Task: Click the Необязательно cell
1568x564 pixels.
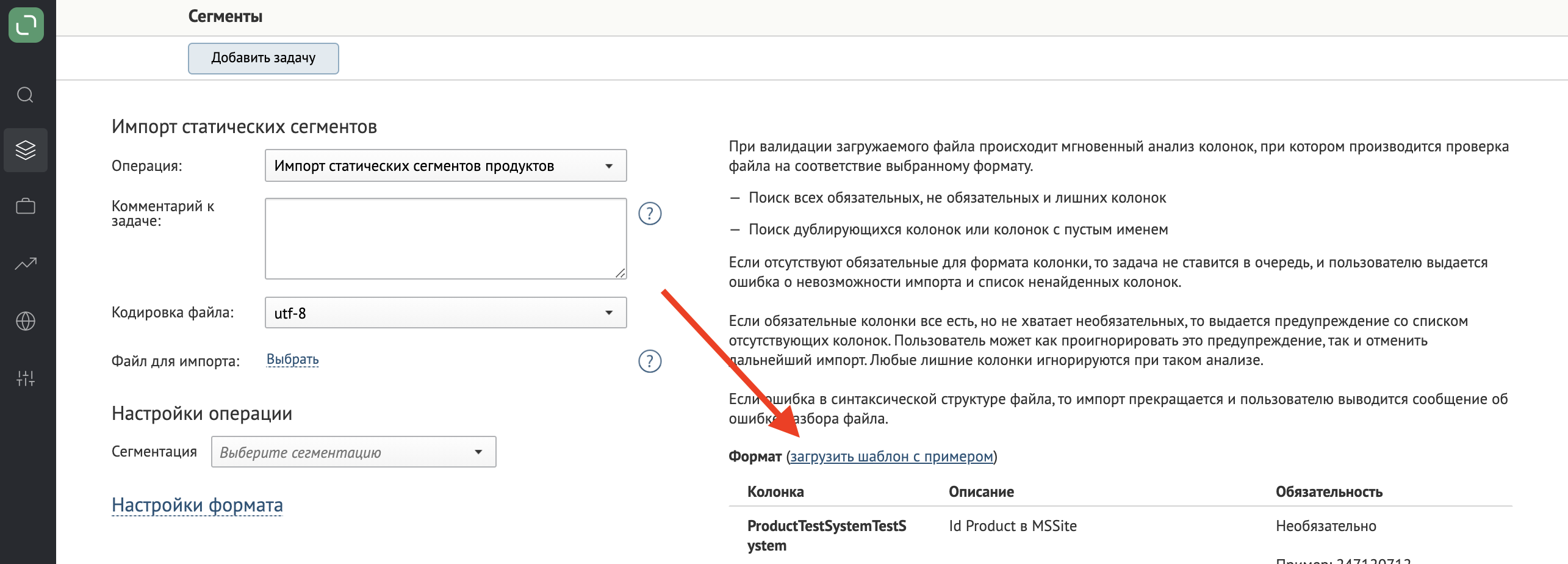Action: click(1326, 526)
